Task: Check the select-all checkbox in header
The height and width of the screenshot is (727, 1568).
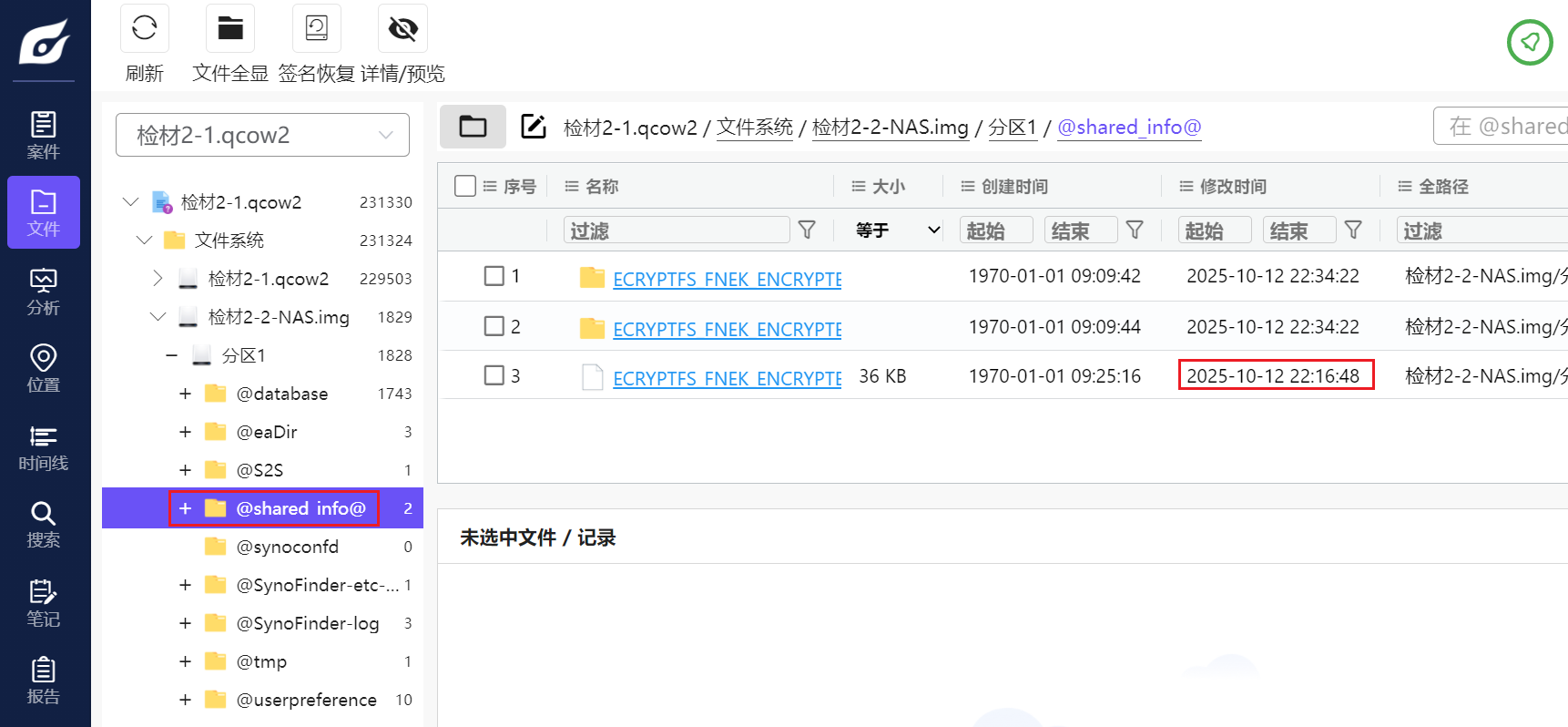Action: pos(465,186)
